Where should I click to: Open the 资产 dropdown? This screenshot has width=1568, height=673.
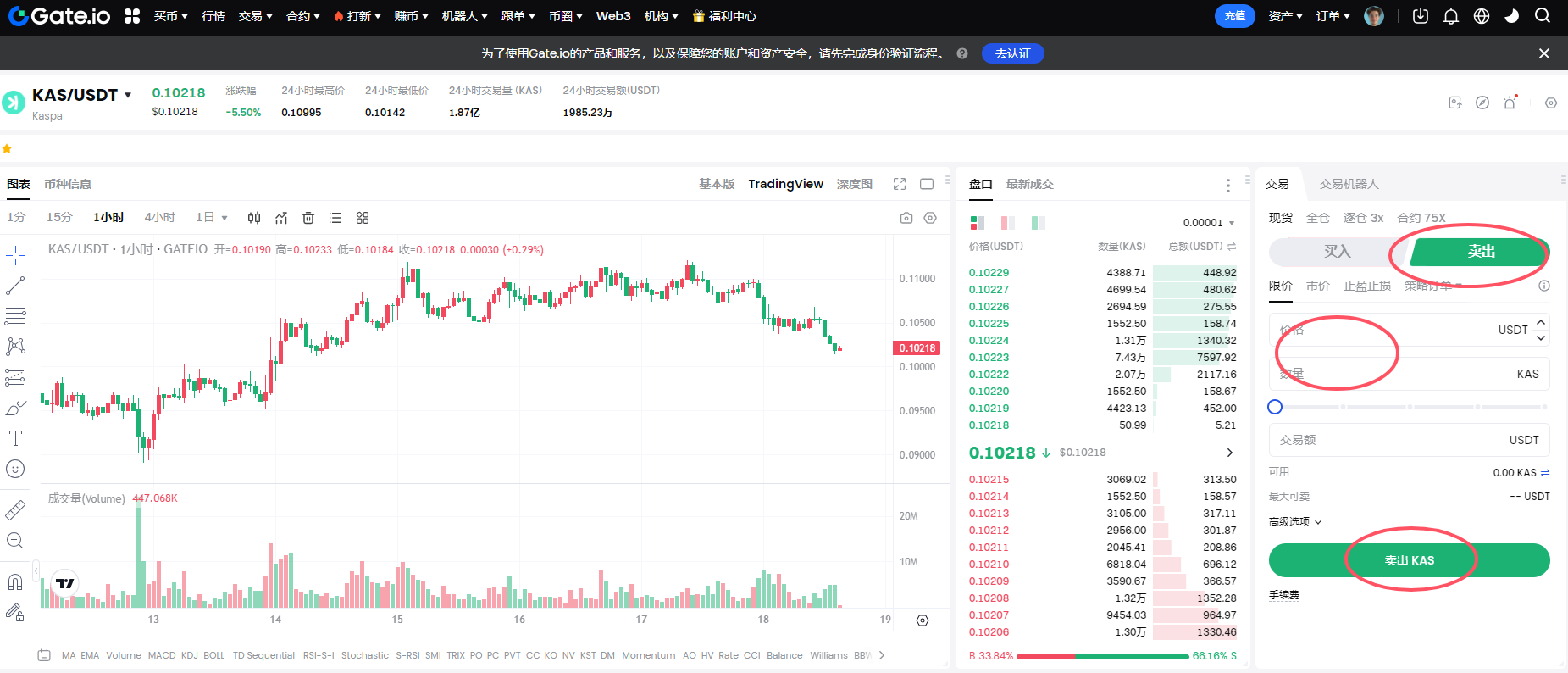click(x=1285, y=16)
